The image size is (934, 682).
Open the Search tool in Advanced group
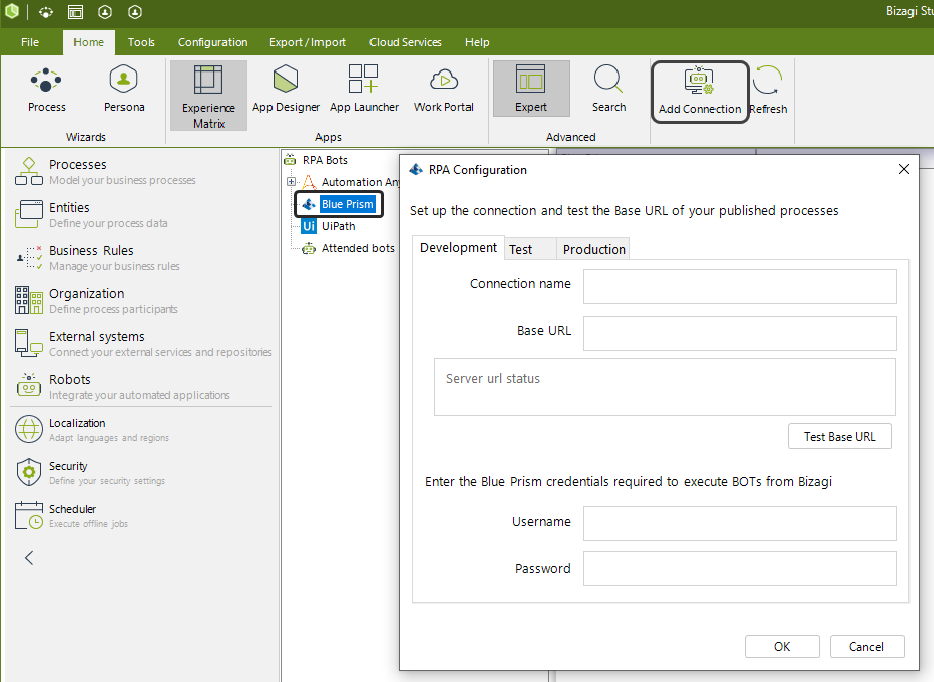click(609, 89)
